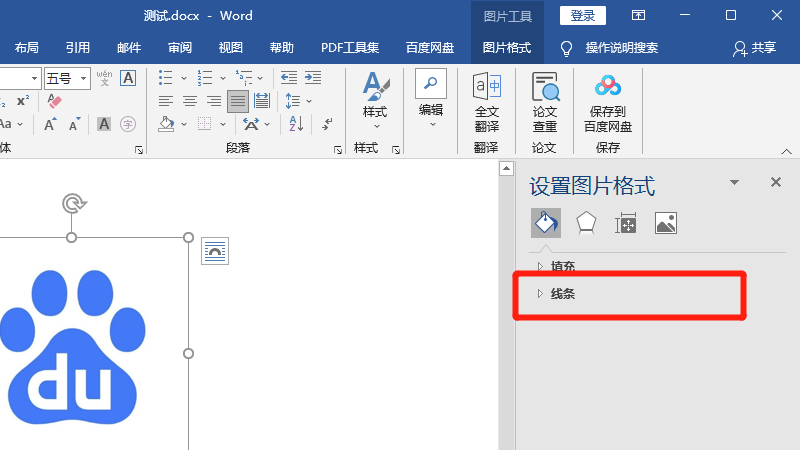
Task: Open the Layout & Properties icon
Action: 626,223
